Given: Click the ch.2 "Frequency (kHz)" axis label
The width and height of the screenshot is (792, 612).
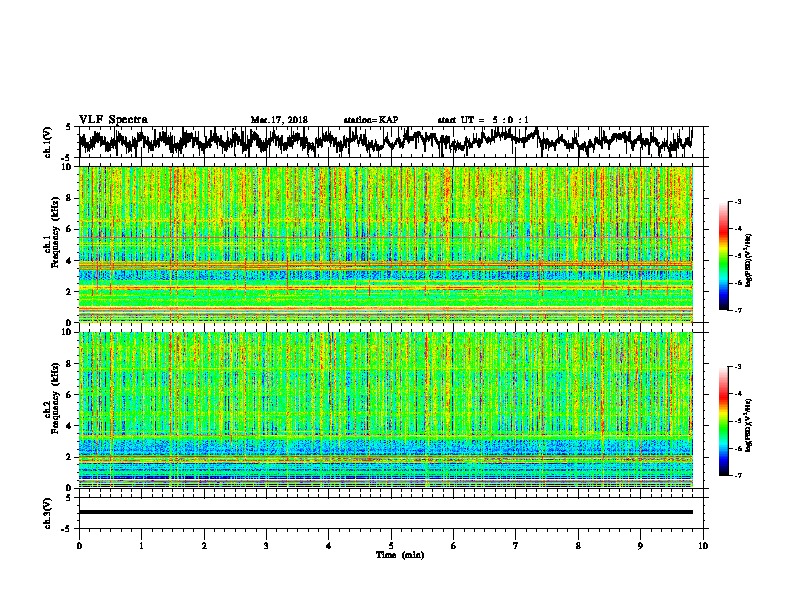Looking at the screenshot, I should 55,398.
